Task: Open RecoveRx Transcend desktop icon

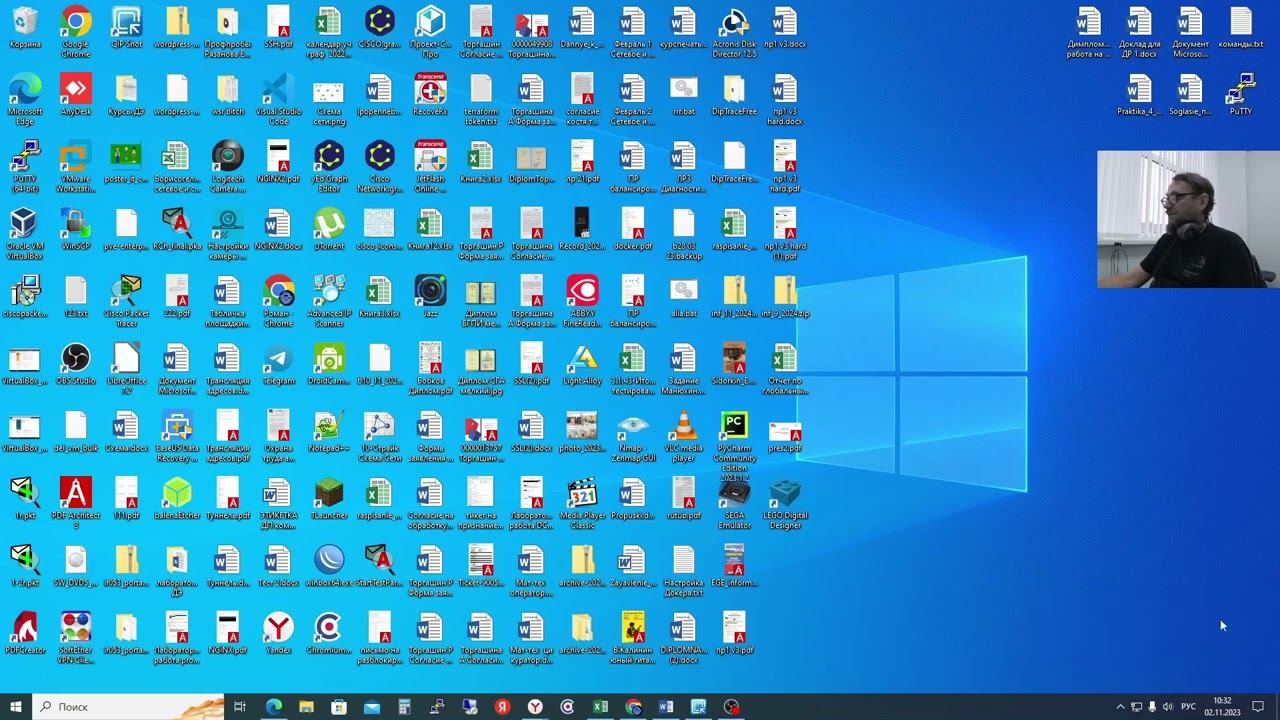Action: click(430, 95)
